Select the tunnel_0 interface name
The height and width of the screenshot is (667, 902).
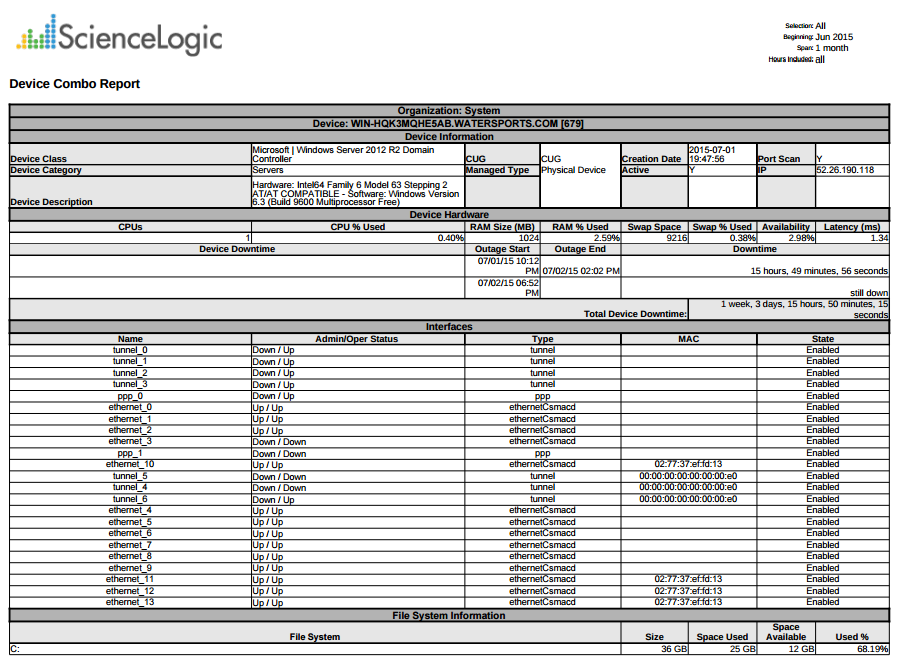[130, 350]
